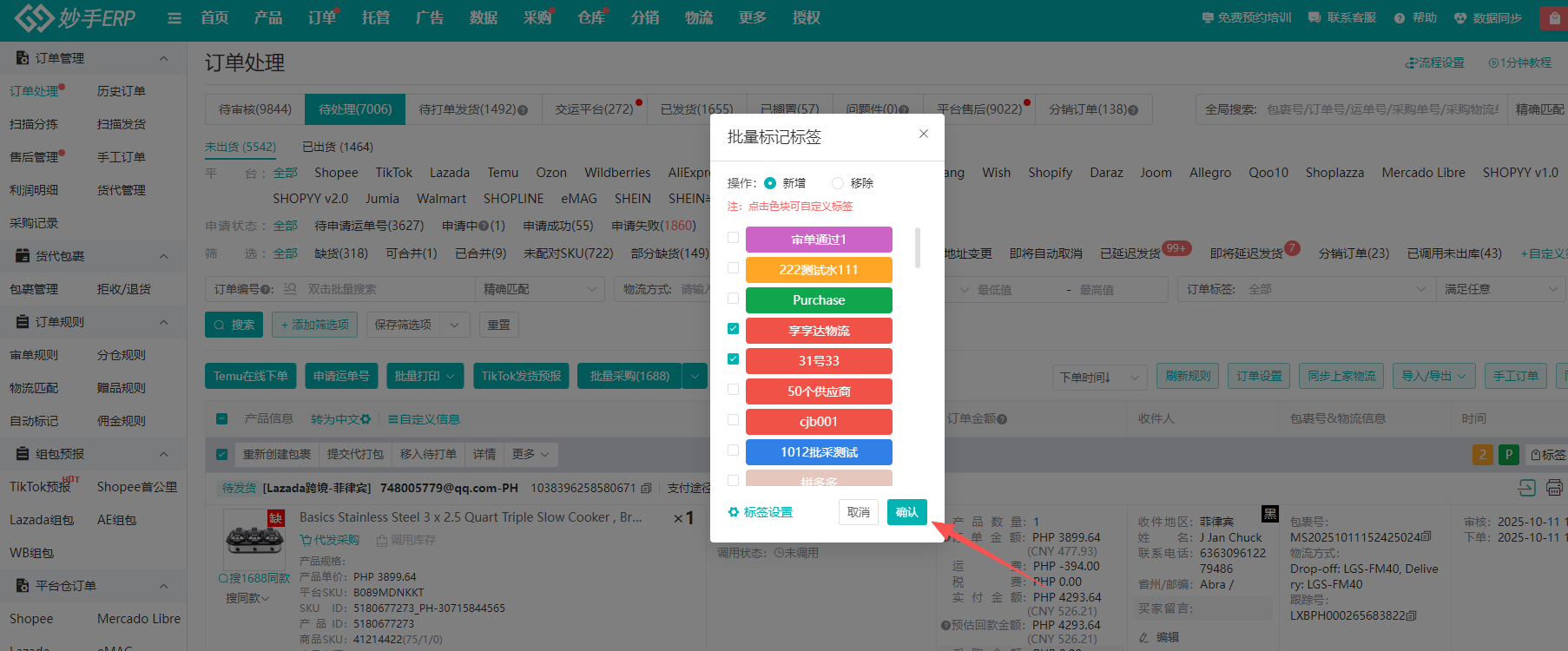Open 历史订单 in the sidebar
Screen dimensions: 1568x651
tap(122, 91)
